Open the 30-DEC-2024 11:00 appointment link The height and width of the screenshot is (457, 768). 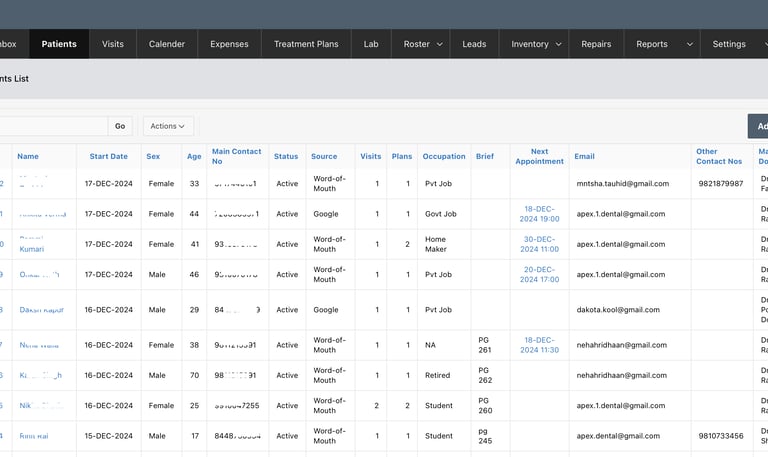[540, 244]
